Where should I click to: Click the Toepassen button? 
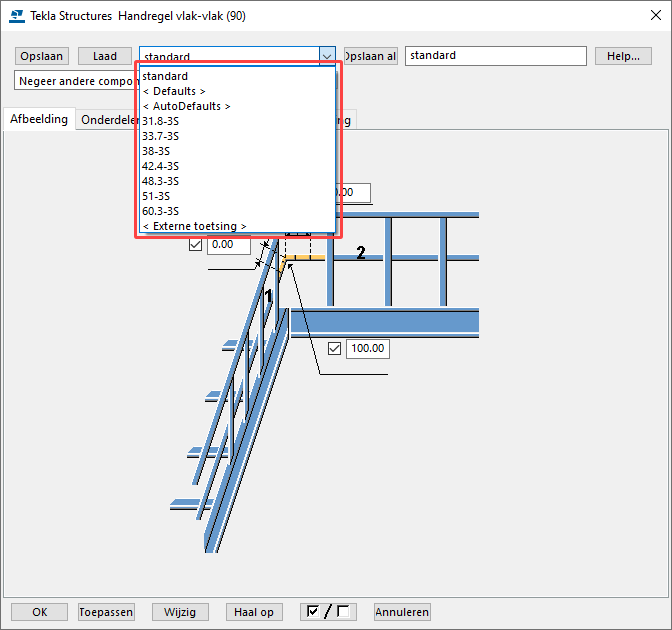pyautogui.click(x=106, y=612)
